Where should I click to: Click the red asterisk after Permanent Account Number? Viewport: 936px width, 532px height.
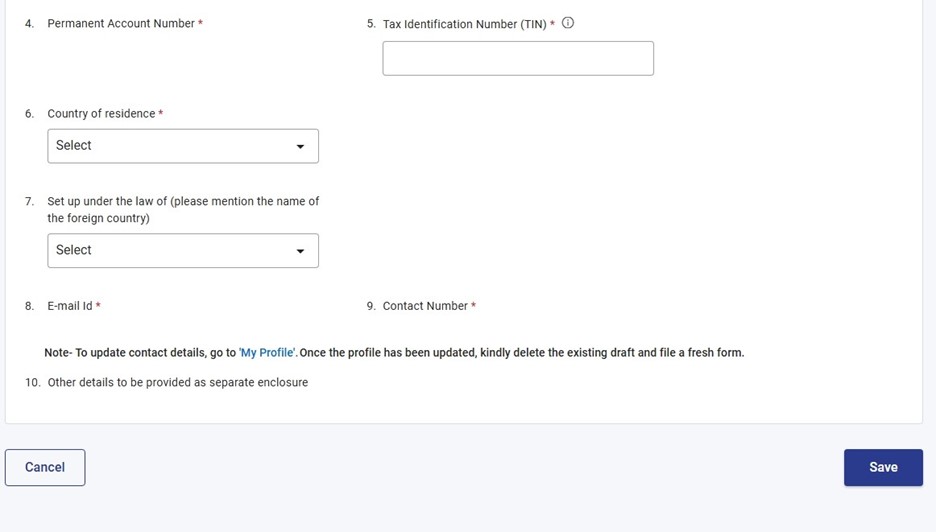pyautogui.click(x=200, y=23)
